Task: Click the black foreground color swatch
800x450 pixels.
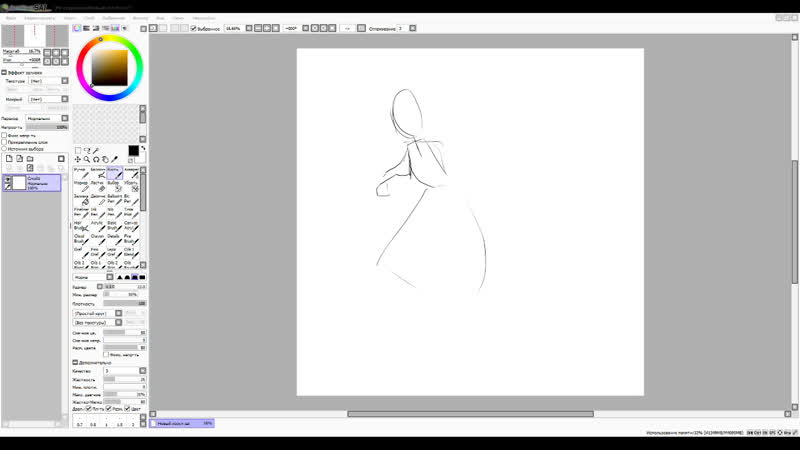Action: coord(134,151)
